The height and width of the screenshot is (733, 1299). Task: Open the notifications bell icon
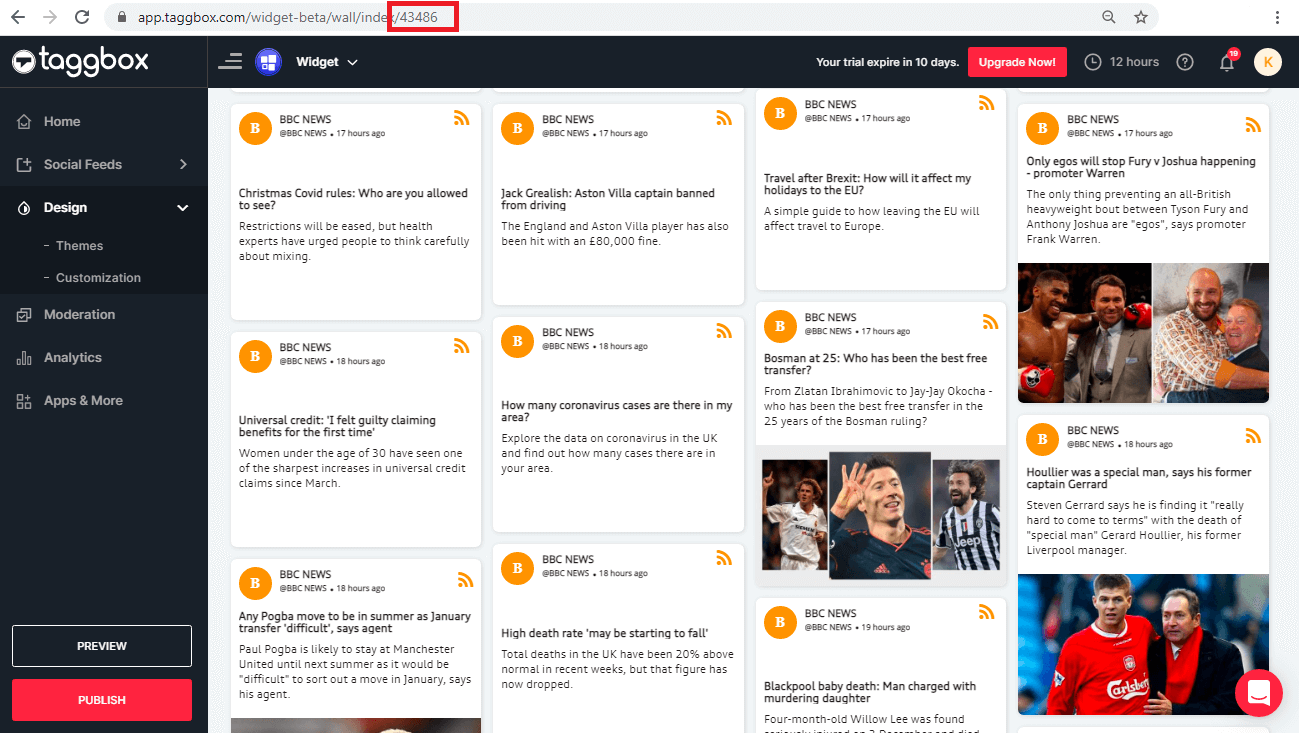pos(1227,62)
